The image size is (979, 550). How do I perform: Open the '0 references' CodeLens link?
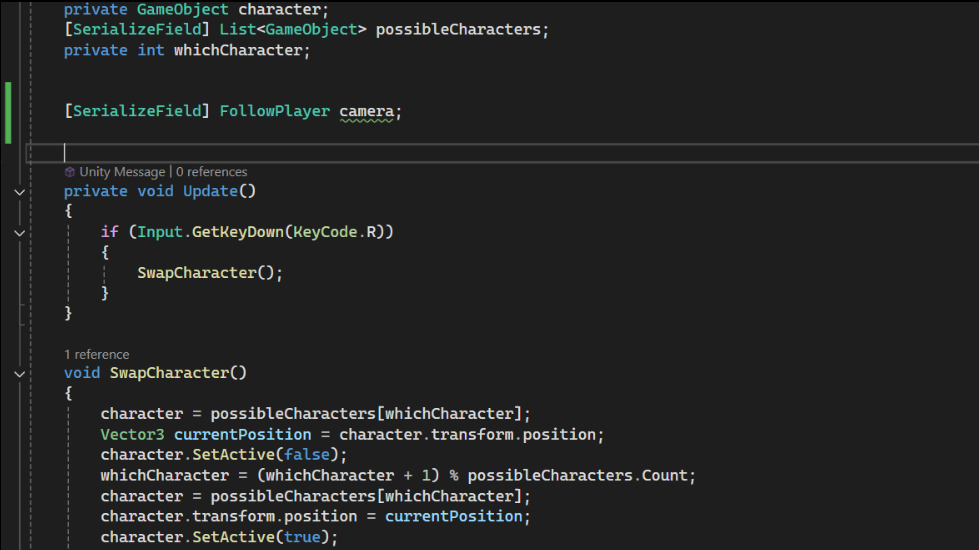(212, 172)
